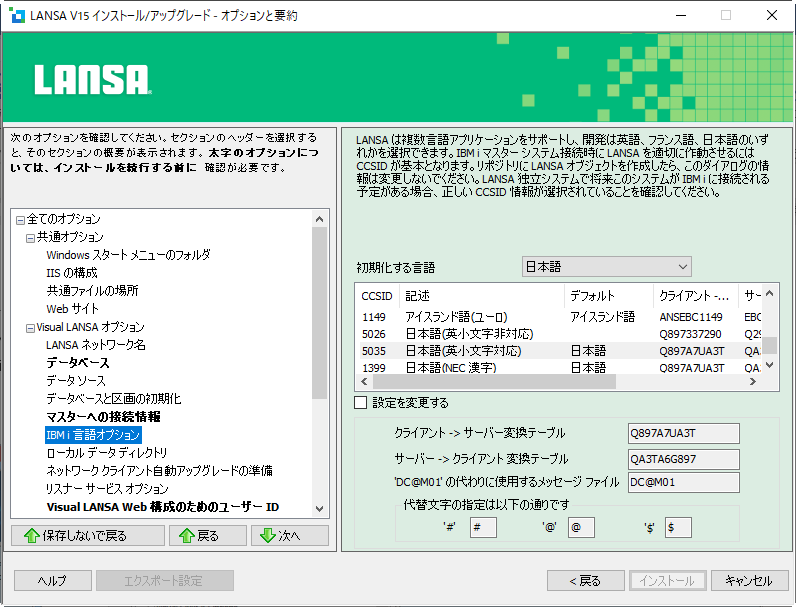Select IIS の構成 in the tree
796x607 pixels.
point(72,273)
